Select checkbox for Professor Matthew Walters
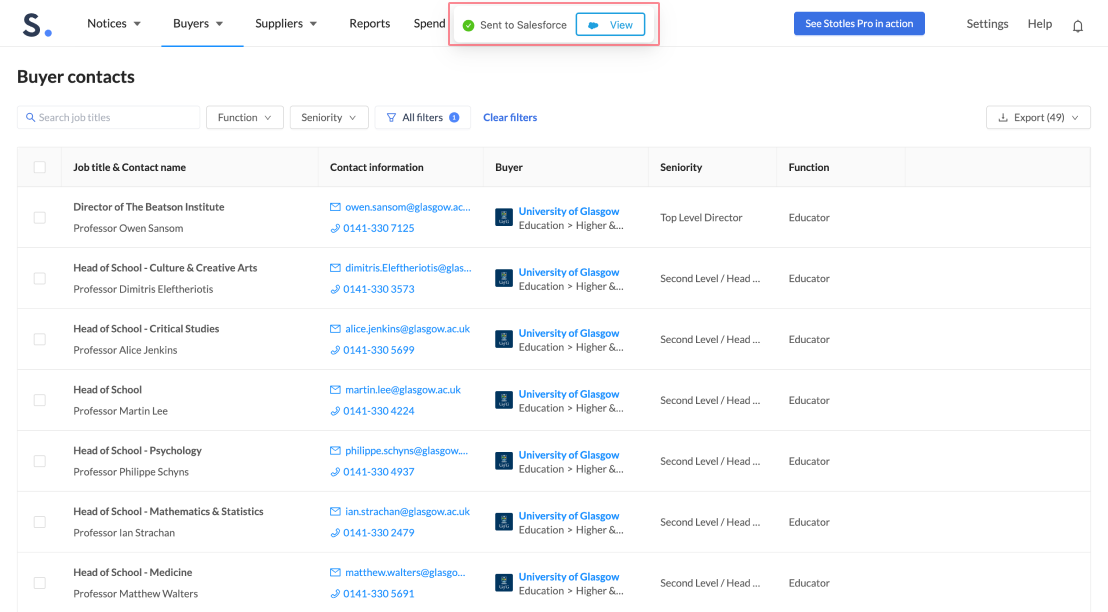This screenshot has width=1108, height=612. (40, 583)
